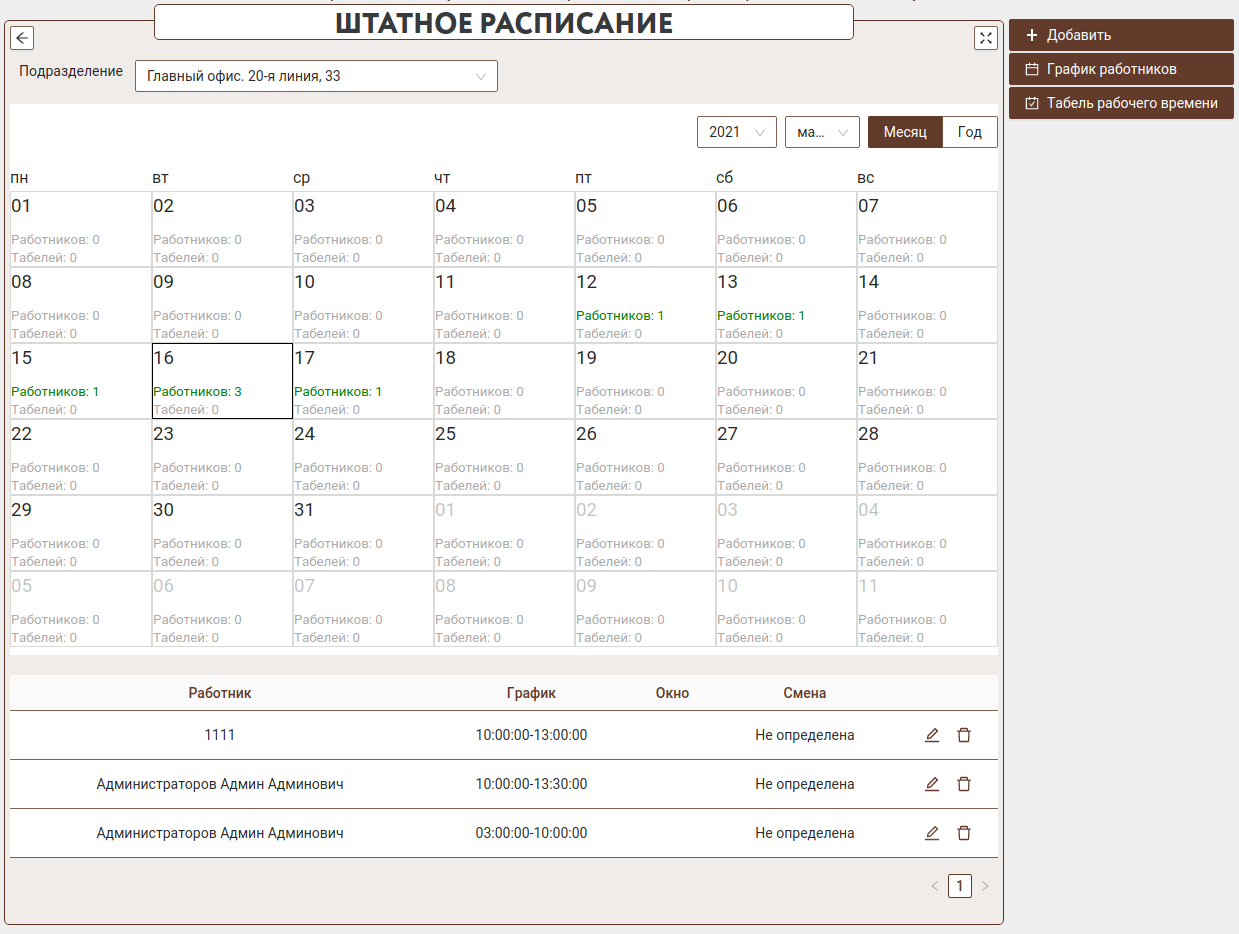The image size is (1239, 934).
Task: Click the Добавить button
Action: tap(1120, 35)
